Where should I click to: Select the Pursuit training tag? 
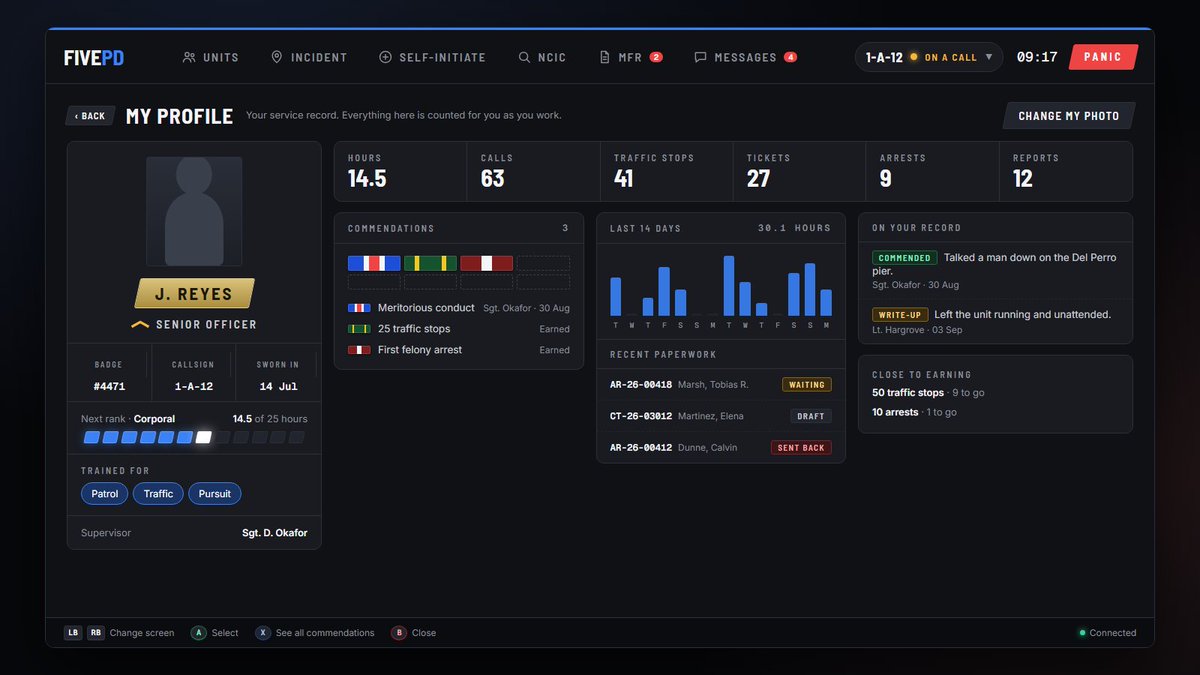215,494
